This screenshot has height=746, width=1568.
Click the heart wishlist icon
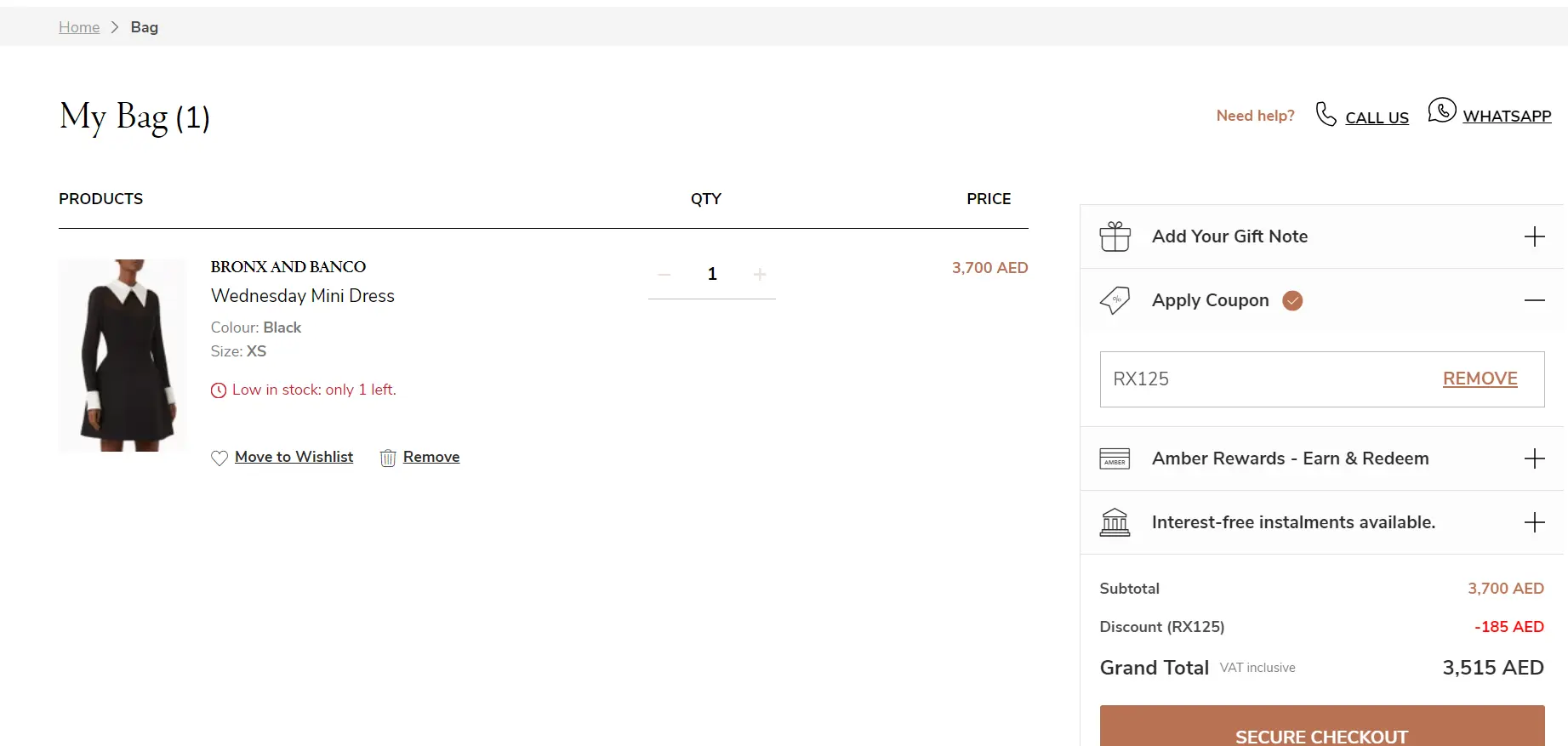pos(220,458)
